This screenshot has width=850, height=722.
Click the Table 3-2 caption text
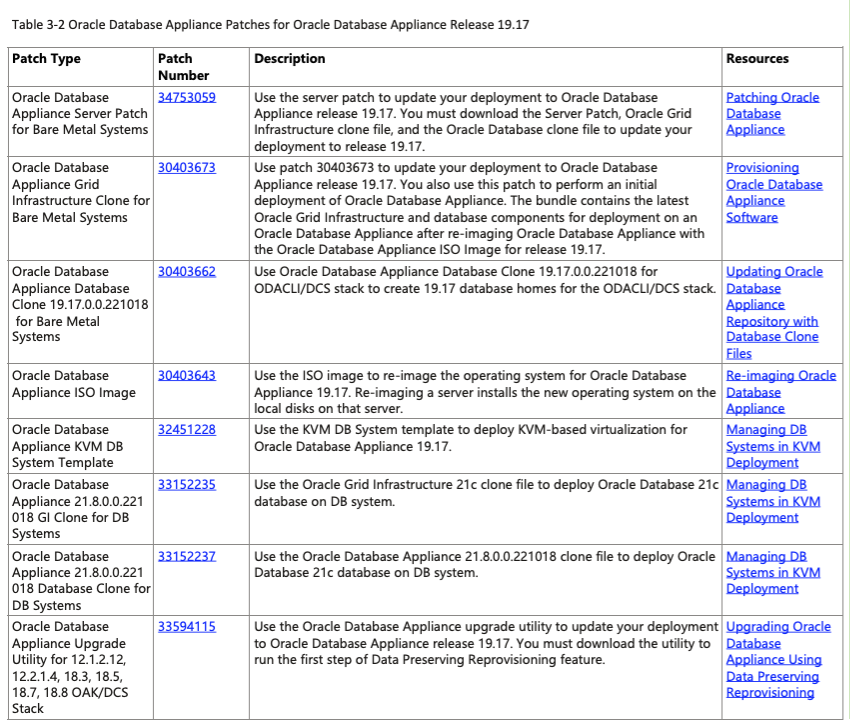(271, 24)
